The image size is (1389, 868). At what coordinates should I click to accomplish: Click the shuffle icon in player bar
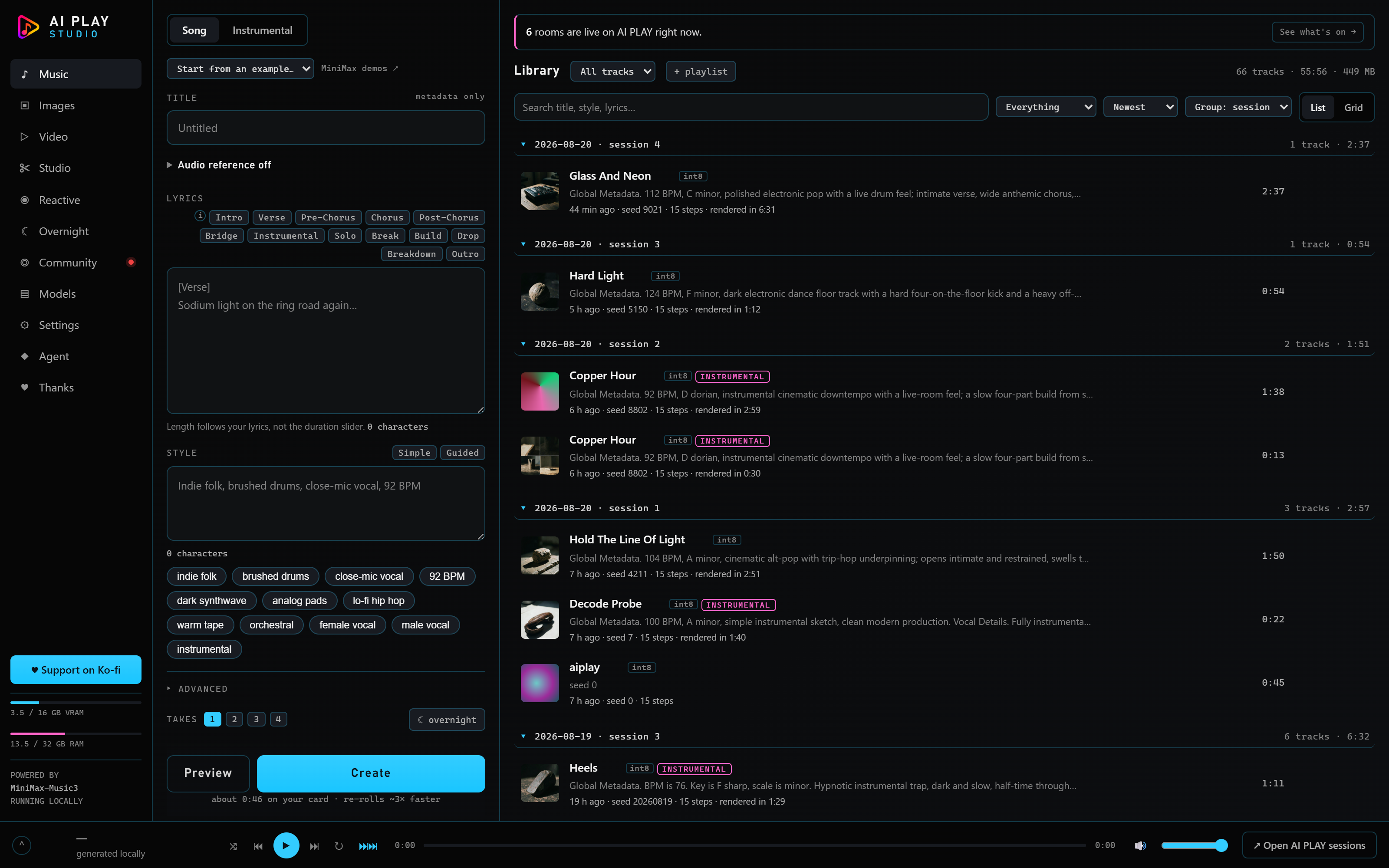[233, 845]
